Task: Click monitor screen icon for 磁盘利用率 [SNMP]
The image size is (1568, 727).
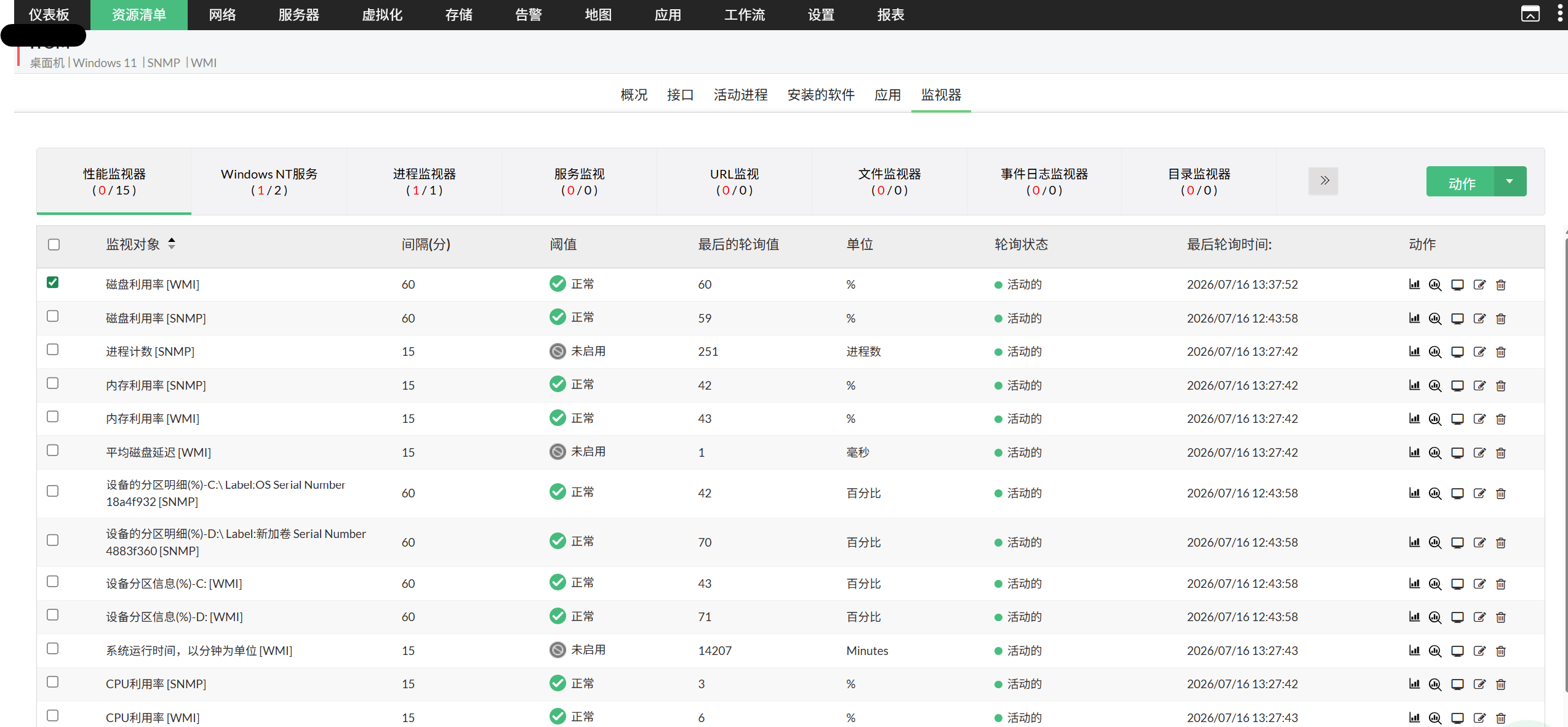Action: point(1457,318)
